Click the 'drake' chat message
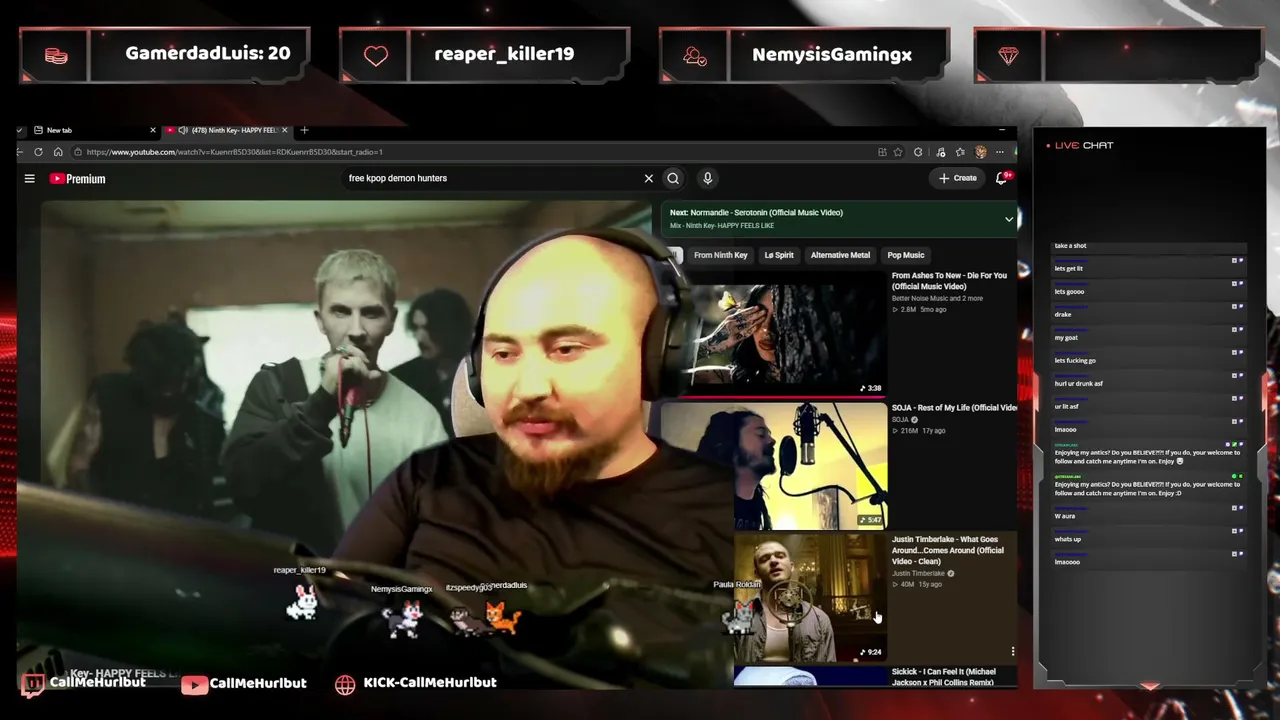The image size is (1280, 720). 1062,314
